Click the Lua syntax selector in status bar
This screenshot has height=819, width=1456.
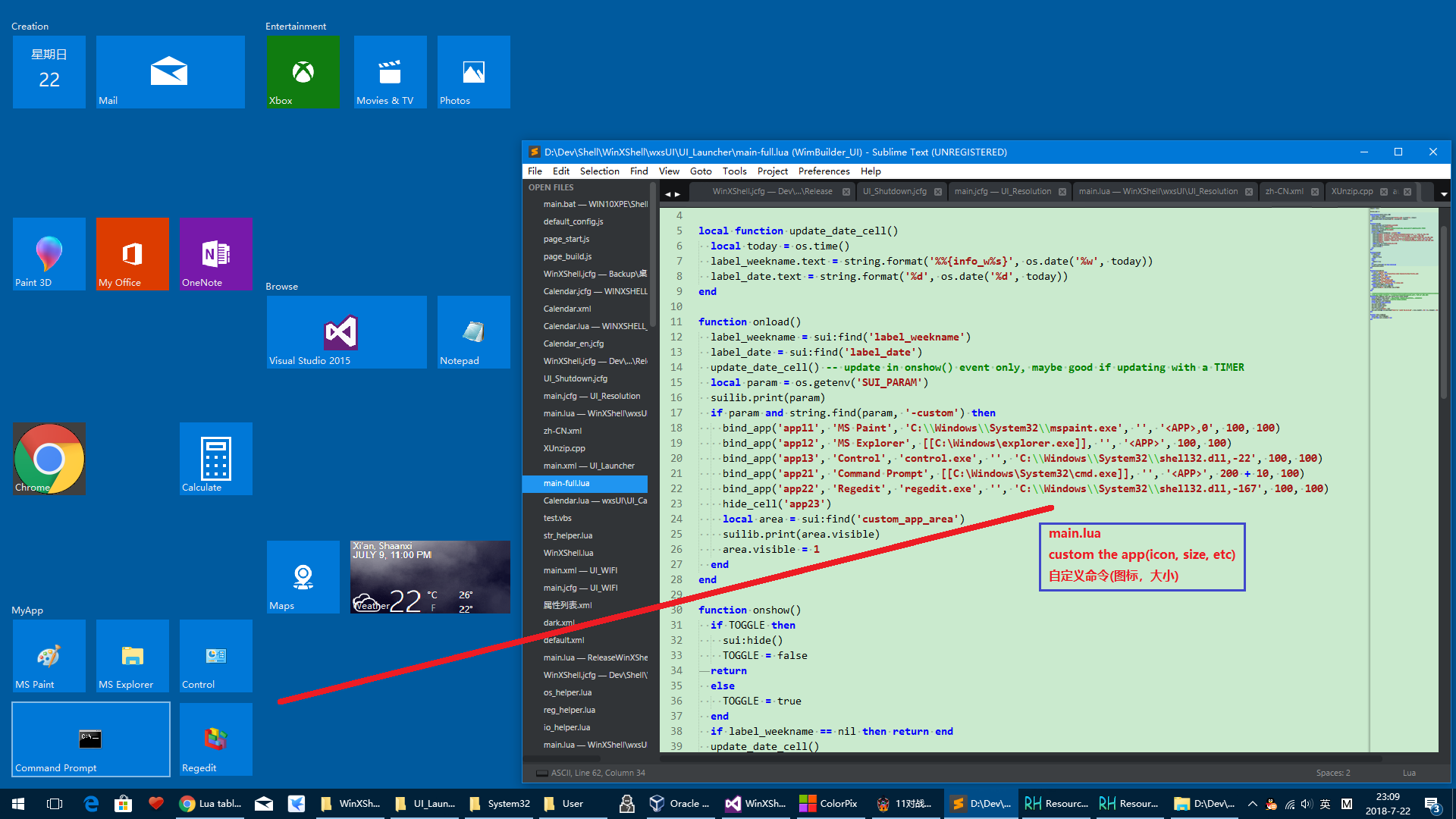point(1409,773)
